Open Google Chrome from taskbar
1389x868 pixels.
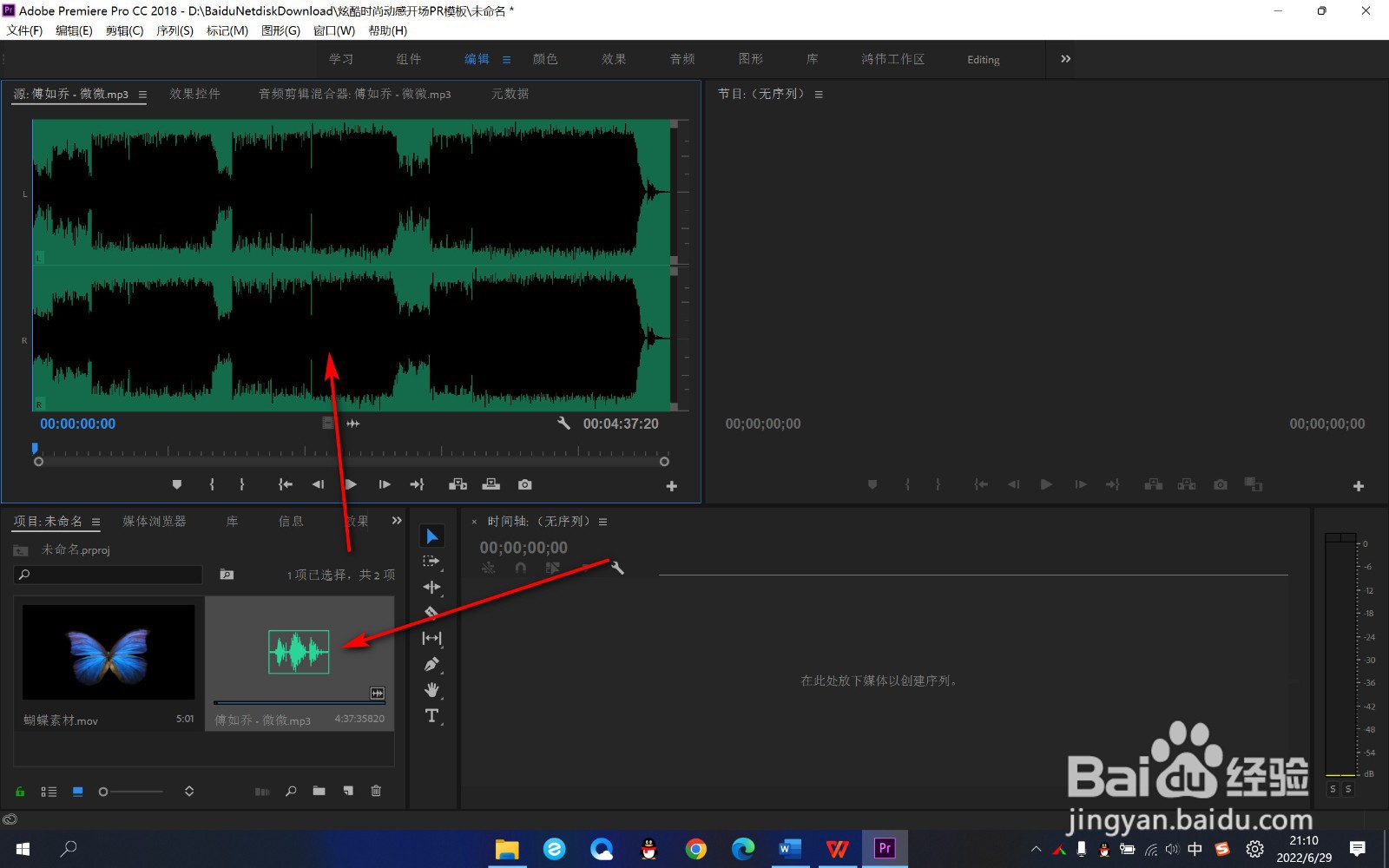coord(695,849)
